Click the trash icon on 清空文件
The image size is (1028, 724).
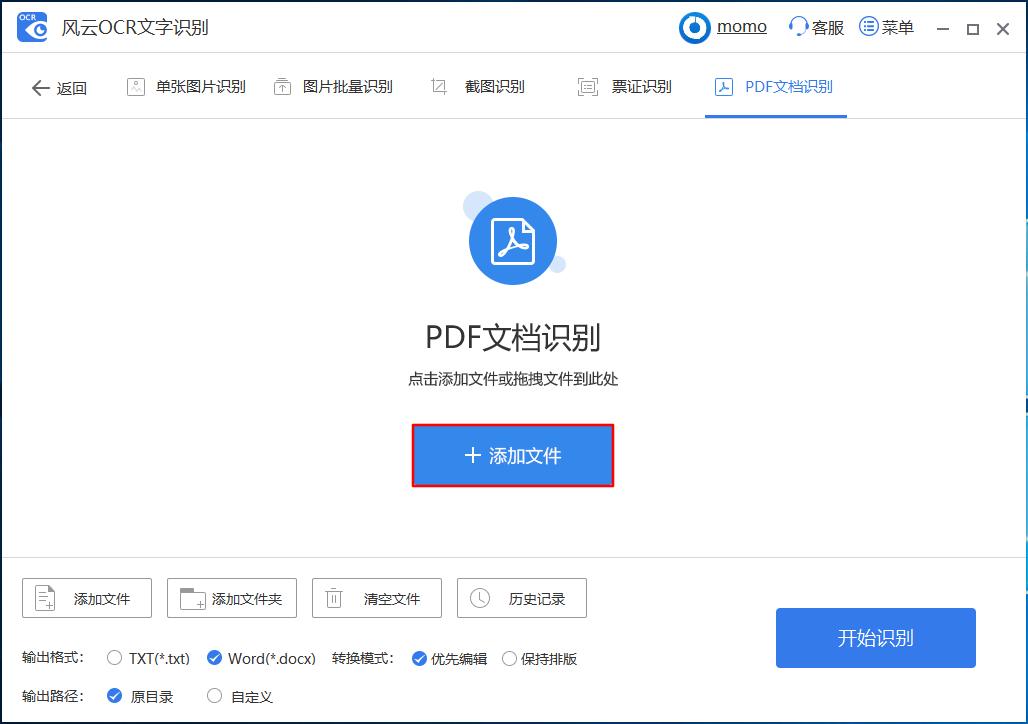(333, 598)
